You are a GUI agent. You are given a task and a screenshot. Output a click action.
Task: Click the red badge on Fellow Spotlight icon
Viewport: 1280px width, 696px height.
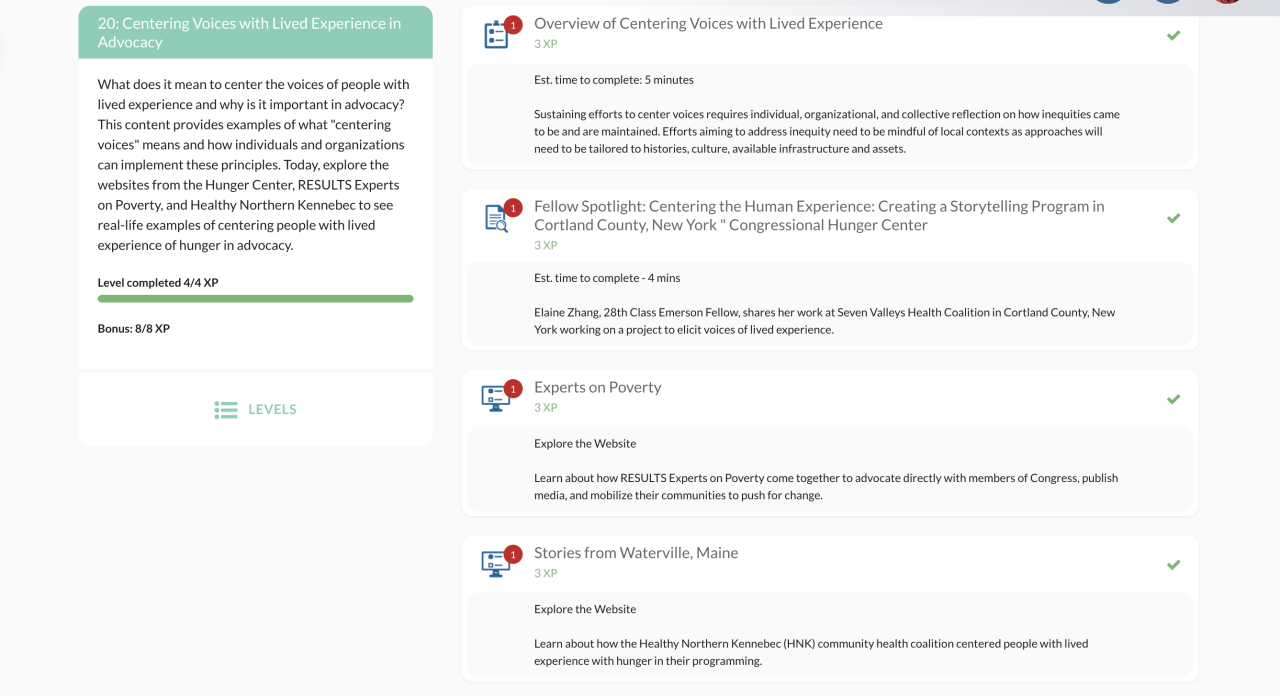tap(513, 208)
